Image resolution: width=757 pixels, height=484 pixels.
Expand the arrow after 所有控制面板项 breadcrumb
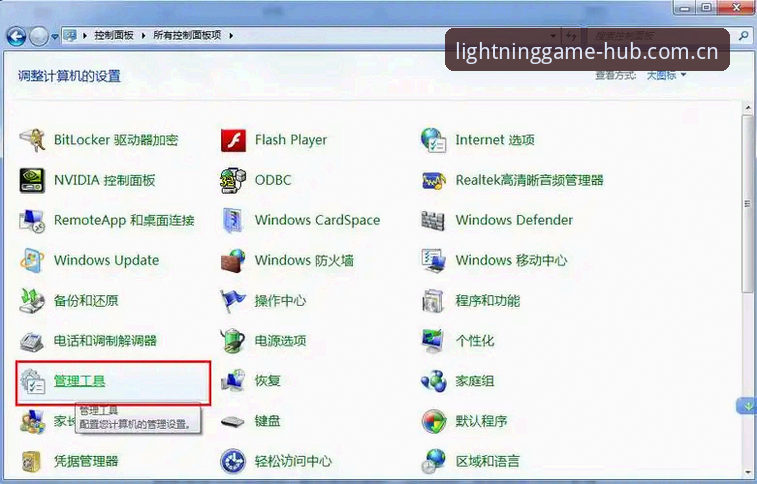pos(231,35)
